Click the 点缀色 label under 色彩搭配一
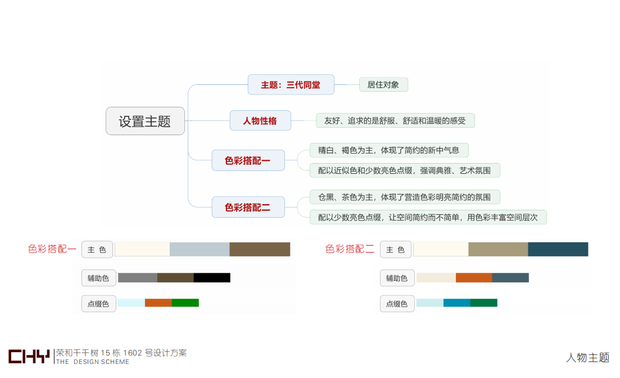Image resolution: width=620 pixels, height=378 pixels. 98,304
